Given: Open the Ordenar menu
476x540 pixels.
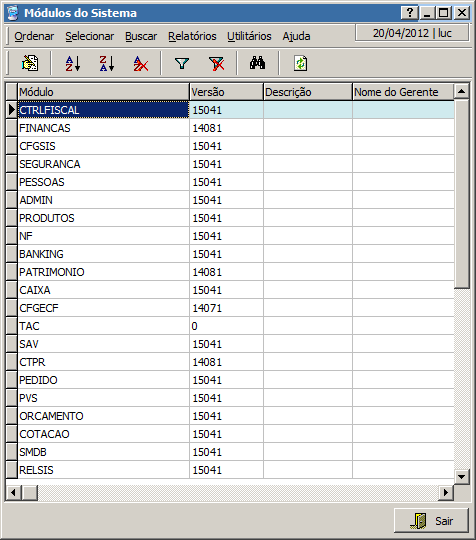Looking at the screenshot, I should pos(34,36).
